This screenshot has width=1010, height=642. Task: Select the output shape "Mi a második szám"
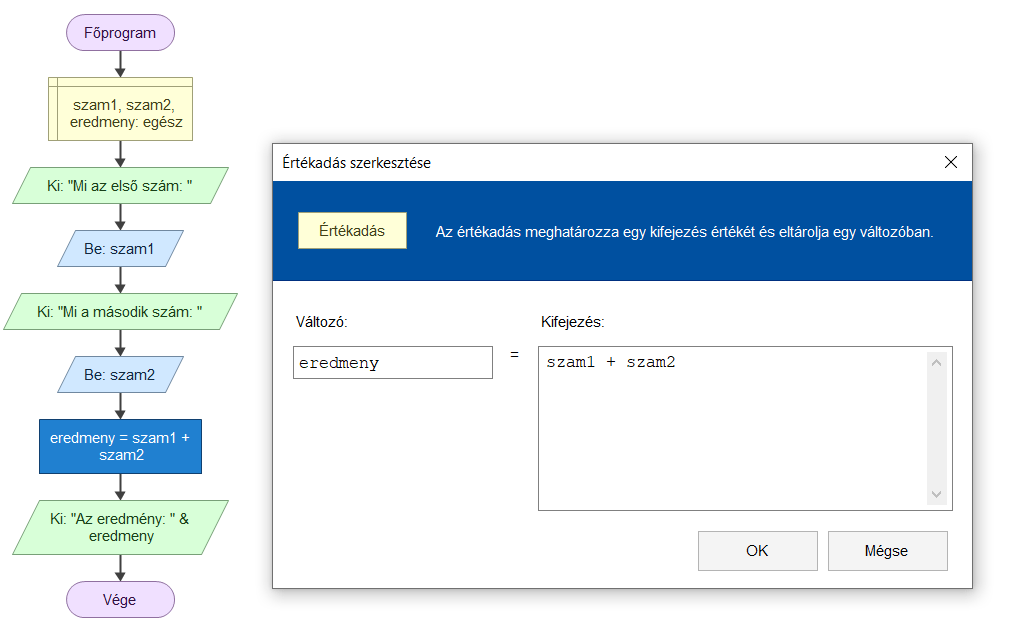coord(120,312)
